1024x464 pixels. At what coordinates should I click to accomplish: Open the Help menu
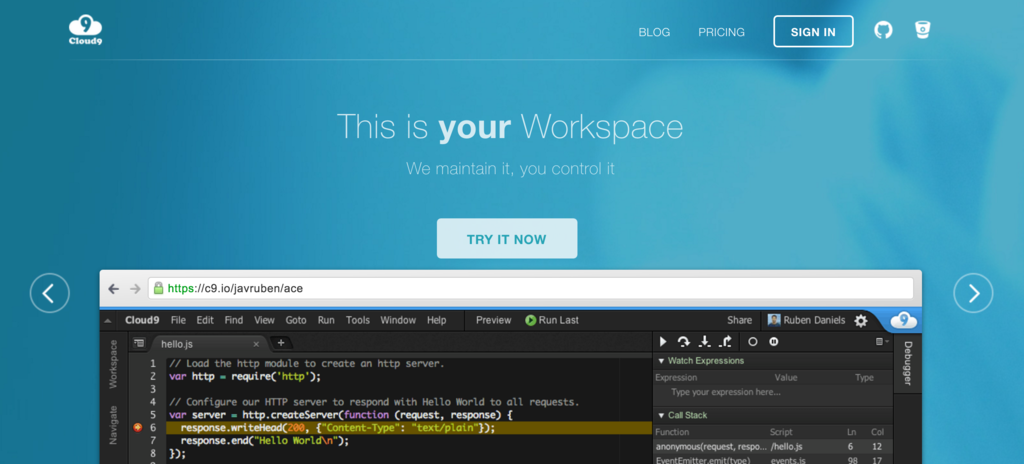tap(437, 320)
